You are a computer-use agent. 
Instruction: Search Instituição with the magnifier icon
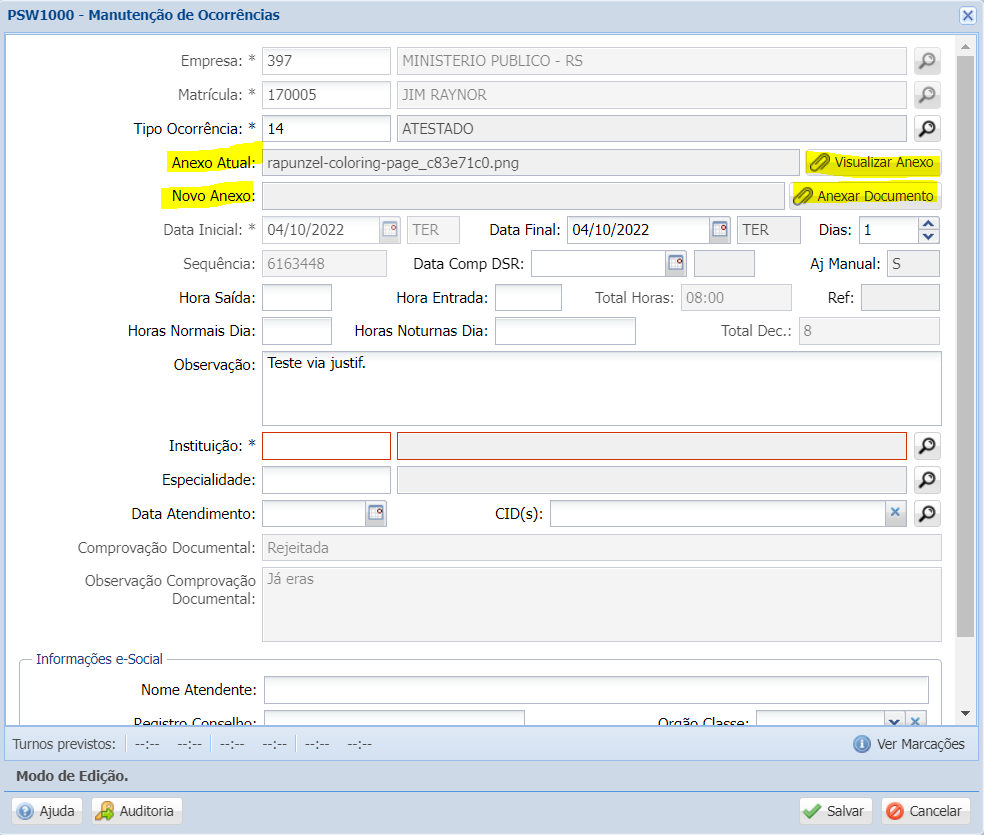point(926,446)
